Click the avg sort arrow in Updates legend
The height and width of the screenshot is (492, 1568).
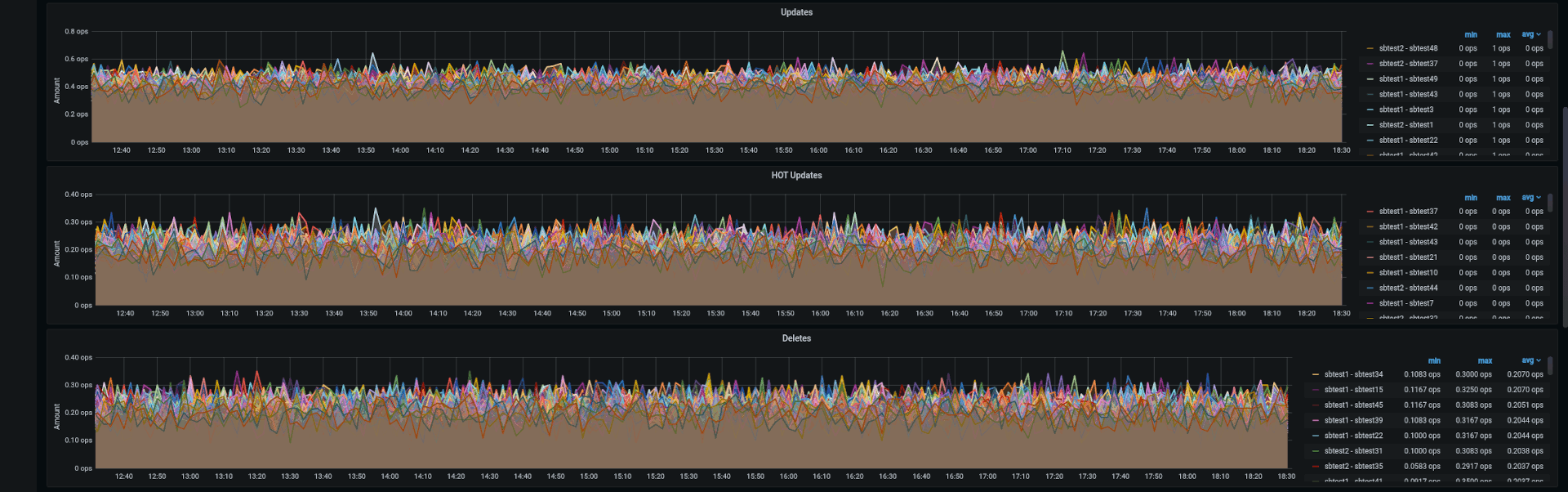(1539, 34)
